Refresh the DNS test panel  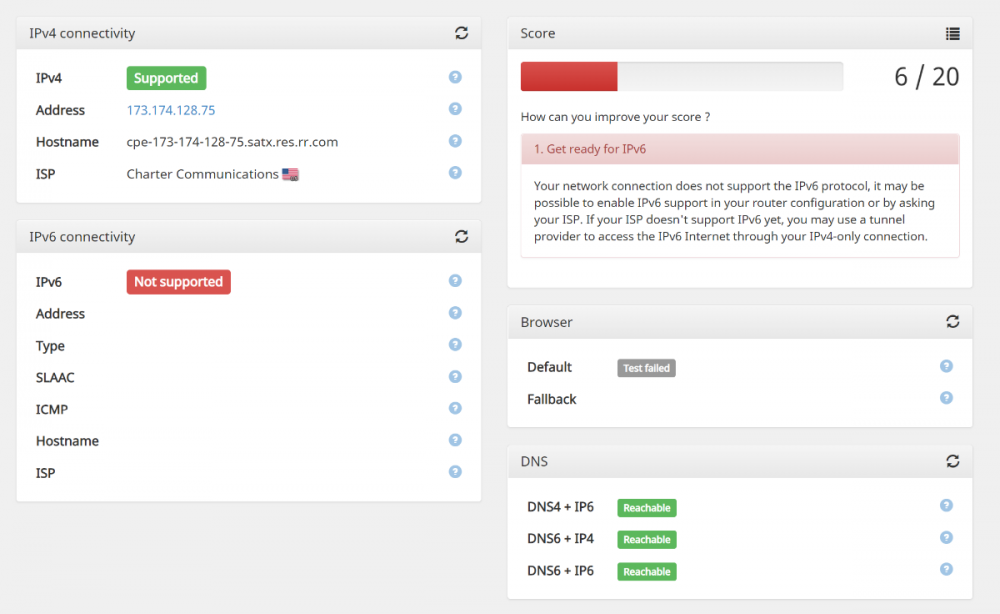(x=952, y=461)
